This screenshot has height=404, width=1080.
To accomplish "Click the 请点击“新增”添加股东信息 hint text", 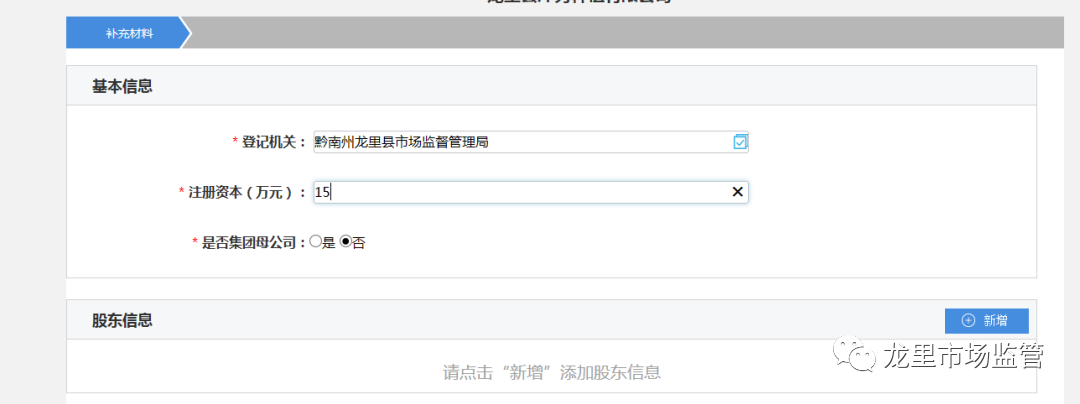I will pos(552,373).
